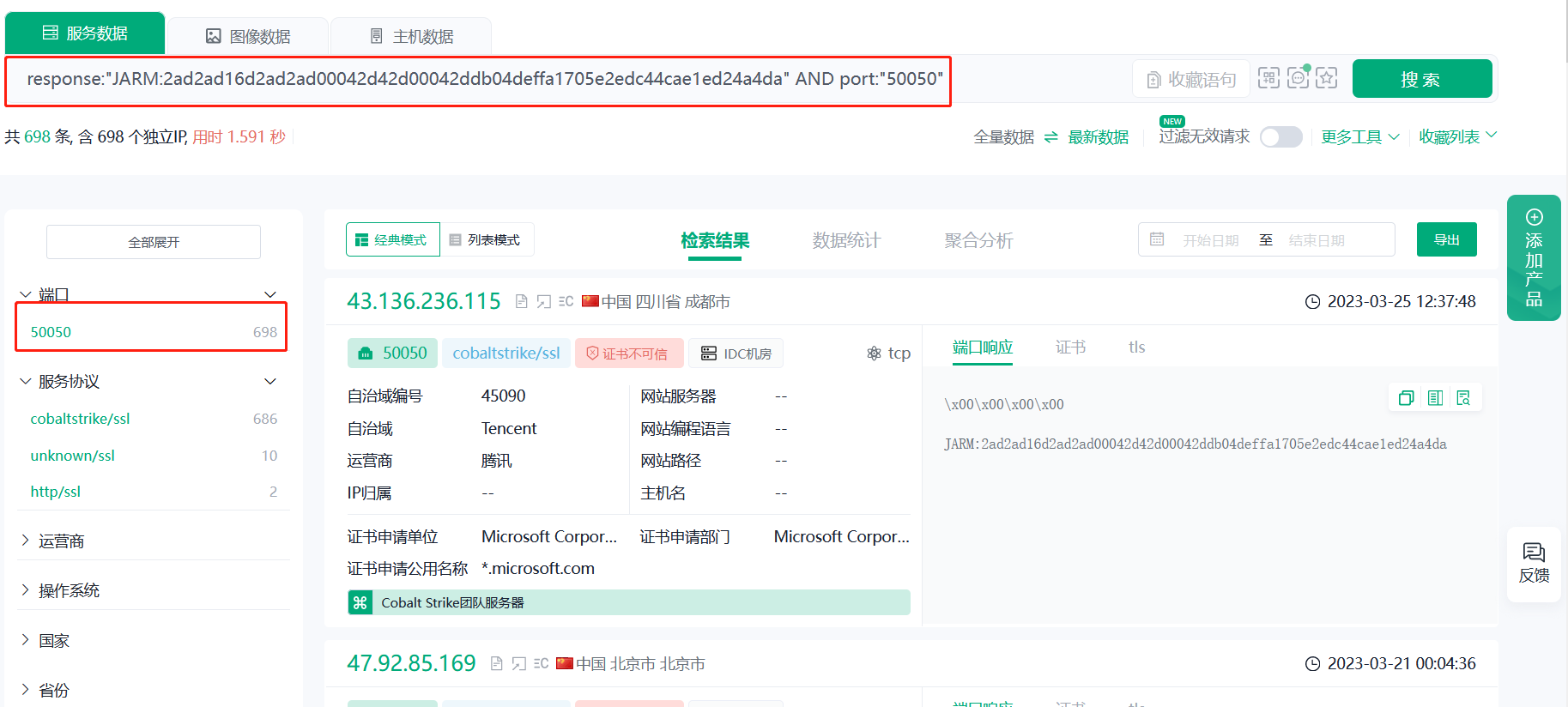Filter results by cobaltstrike/ssl protocol

[81, 420]
